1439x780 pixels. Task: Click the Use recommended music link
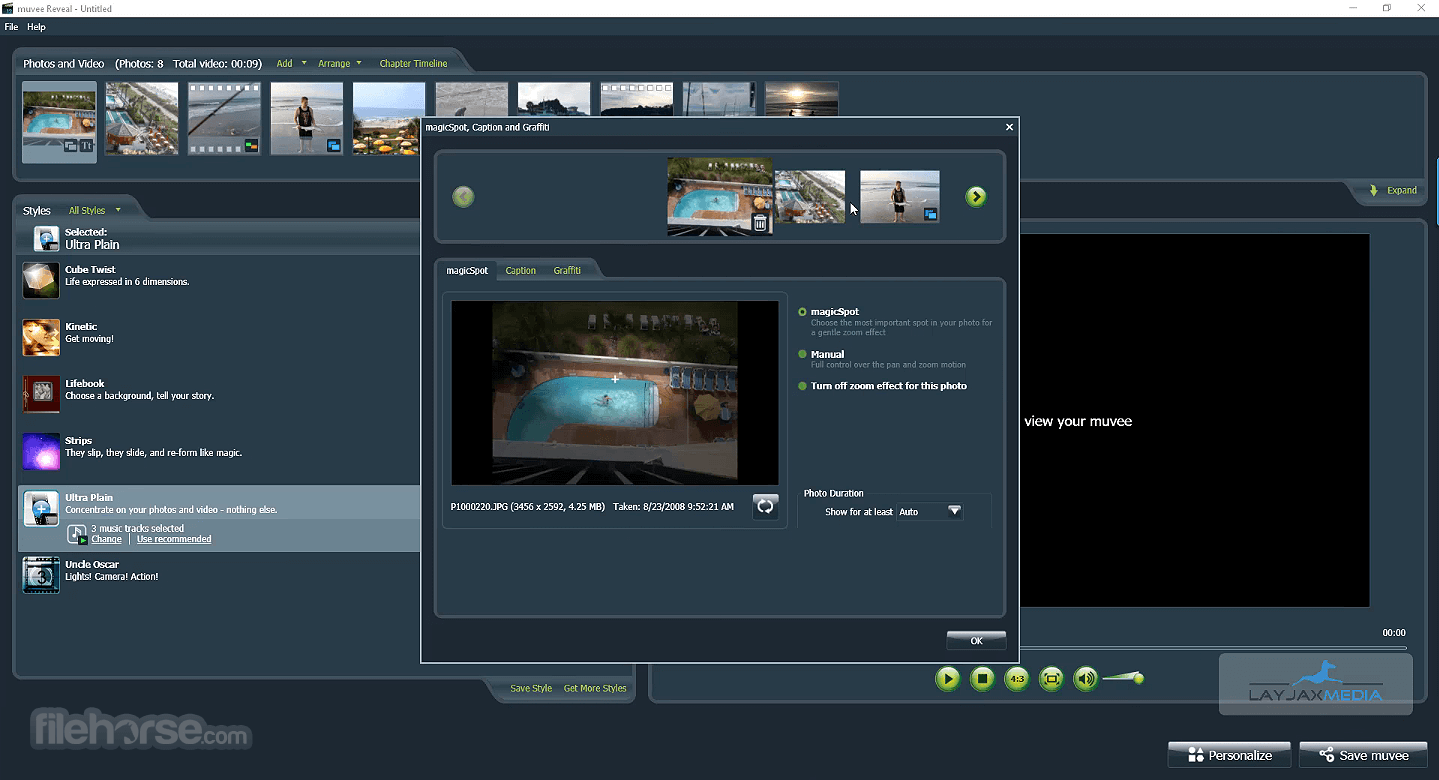point(174,539)
